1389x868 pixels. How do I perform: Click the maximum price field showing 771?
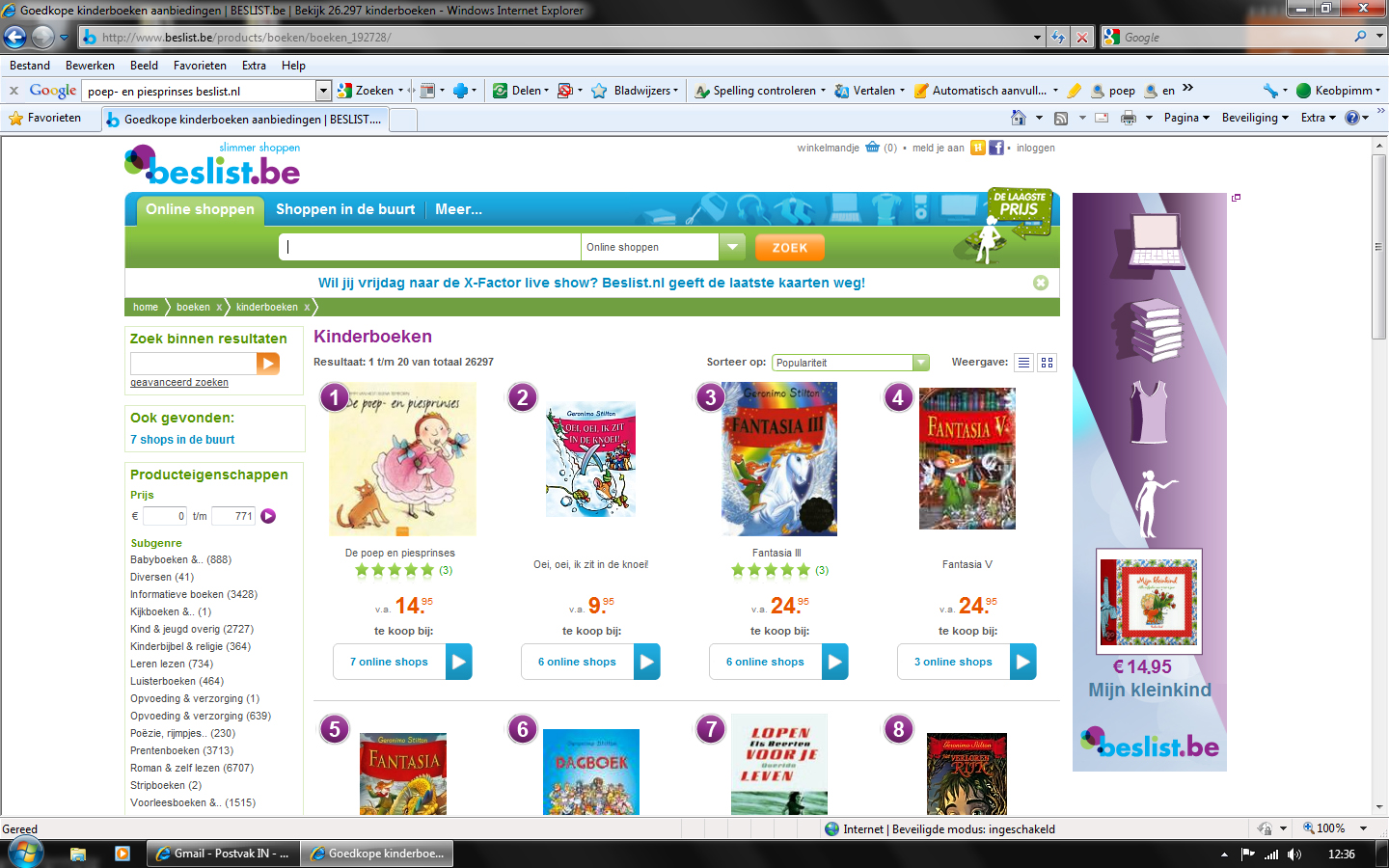point(233,516)
